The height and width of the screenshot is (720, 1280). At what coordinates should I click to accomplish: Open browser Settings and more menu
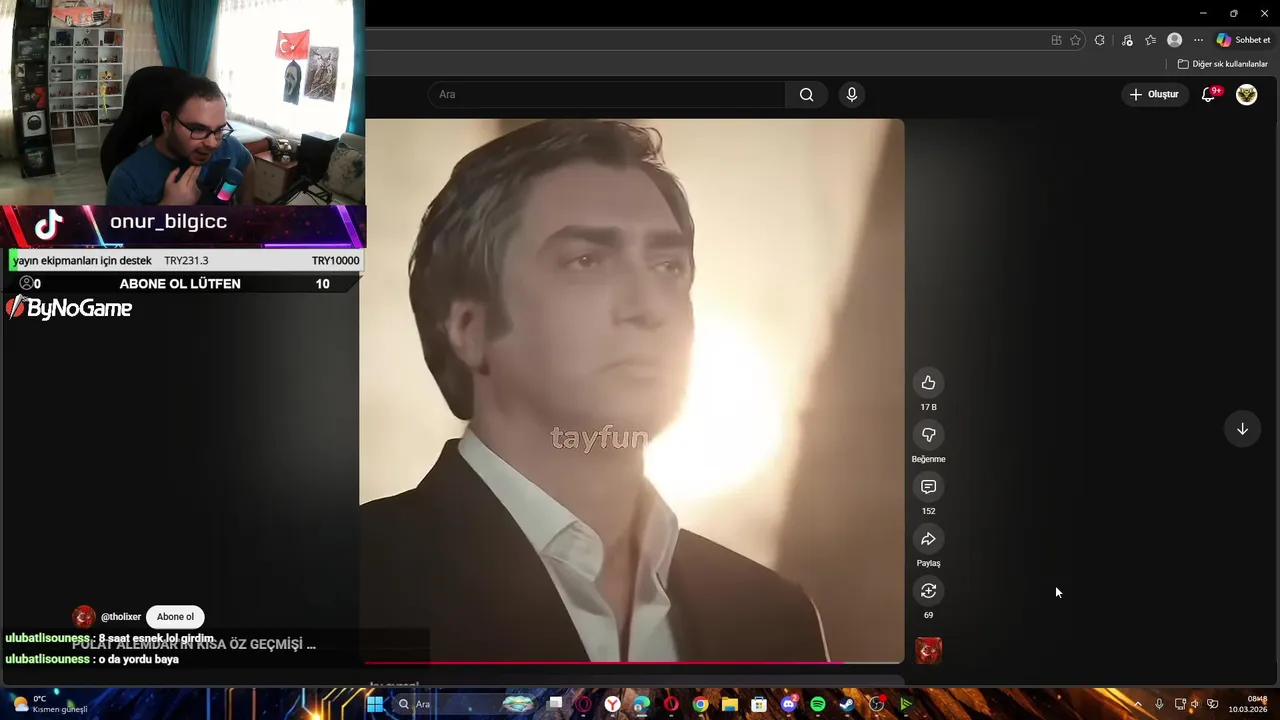coord(1198,40)
